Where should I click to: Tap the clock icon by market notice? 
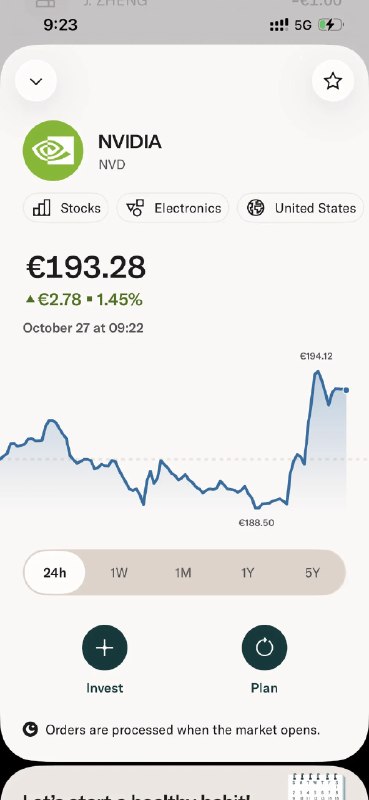tap(30, 730)
